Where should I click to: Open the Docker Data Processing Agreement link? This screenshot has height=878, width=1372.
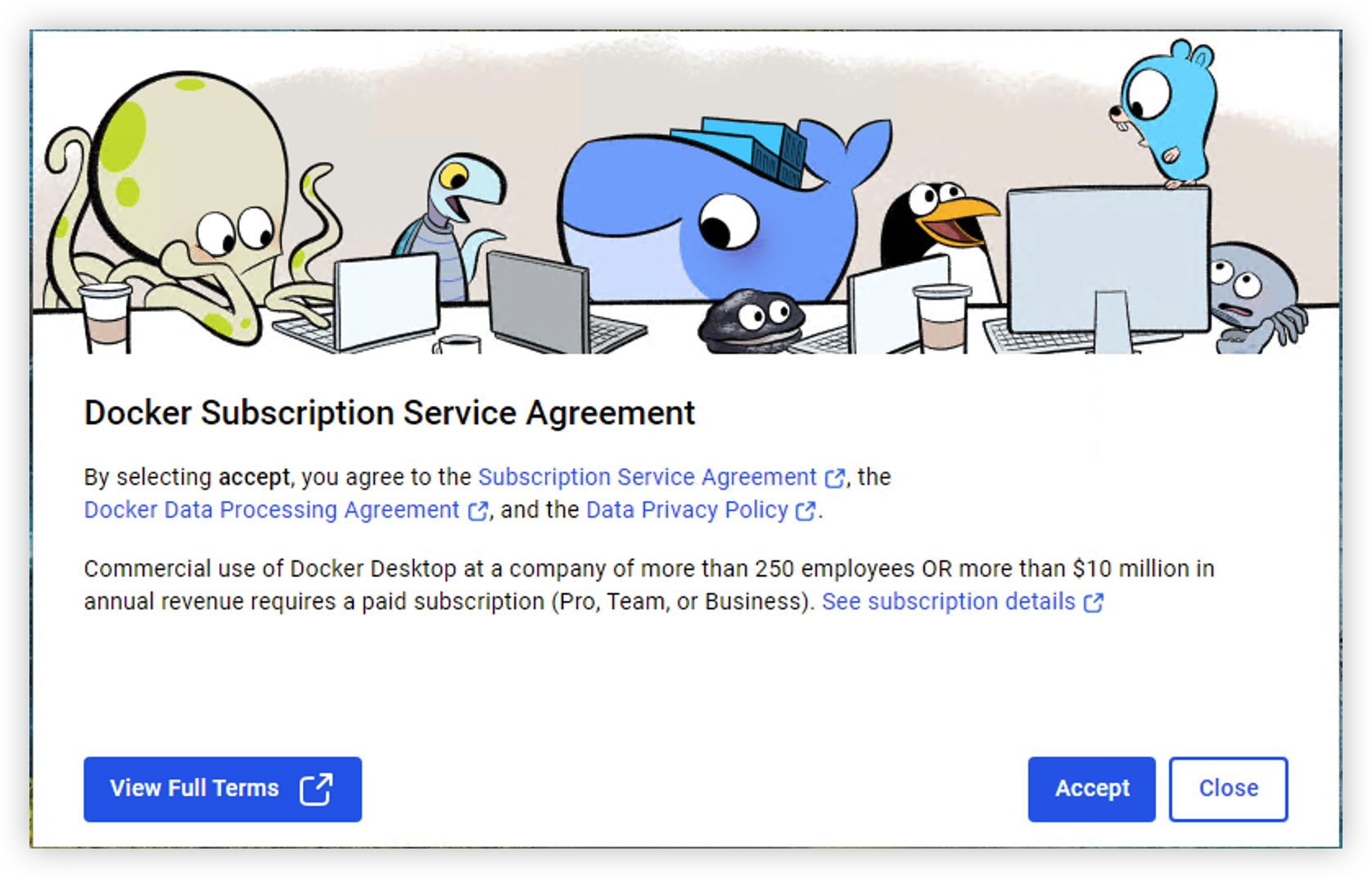272,509
